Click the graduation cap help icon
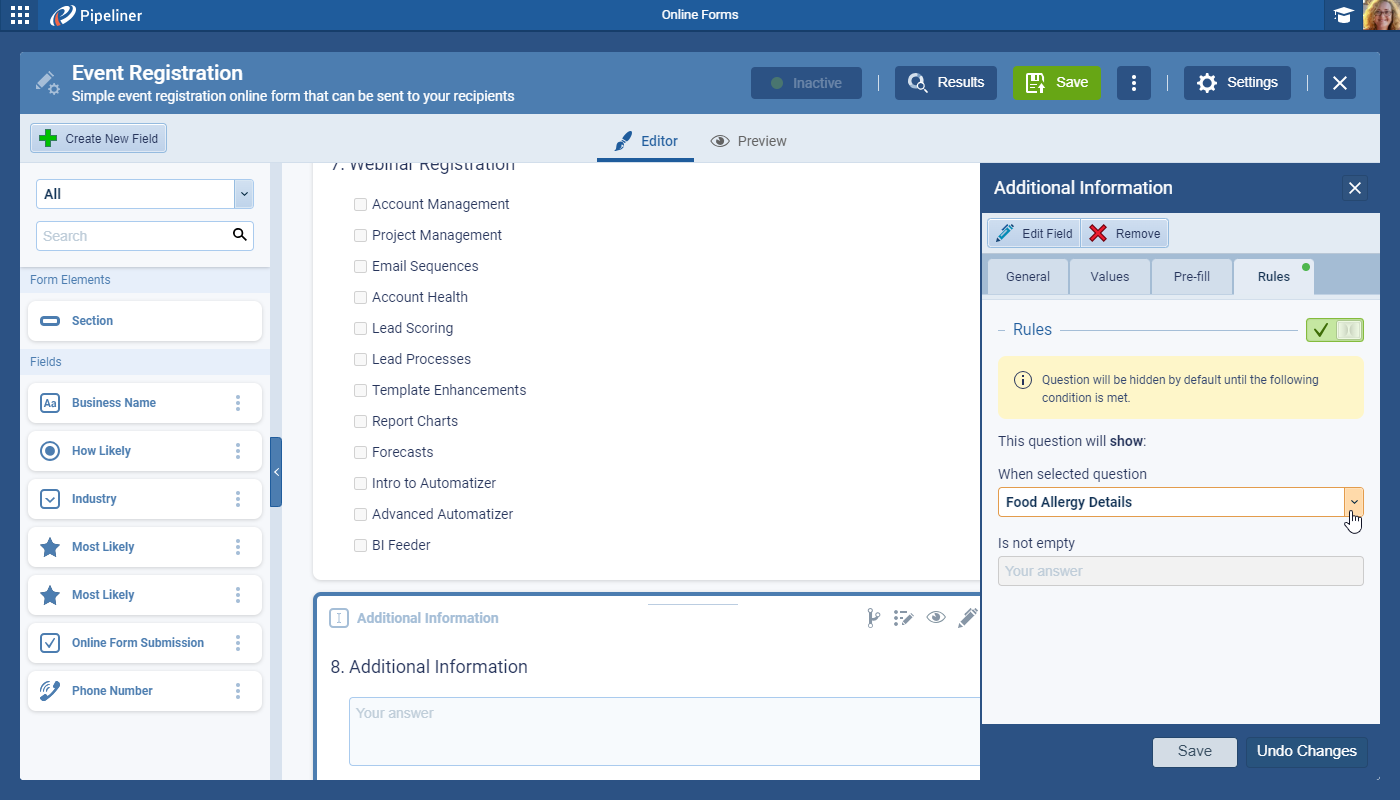This screenshot has width=1400, height=800. coord(1343,15)
